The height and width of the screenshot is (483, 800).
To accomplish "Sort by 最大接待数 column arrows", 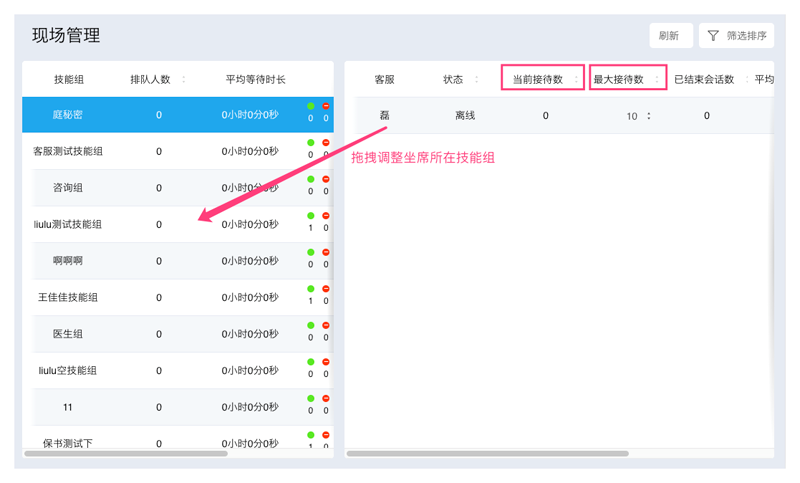I will click(x=657, y=79).
